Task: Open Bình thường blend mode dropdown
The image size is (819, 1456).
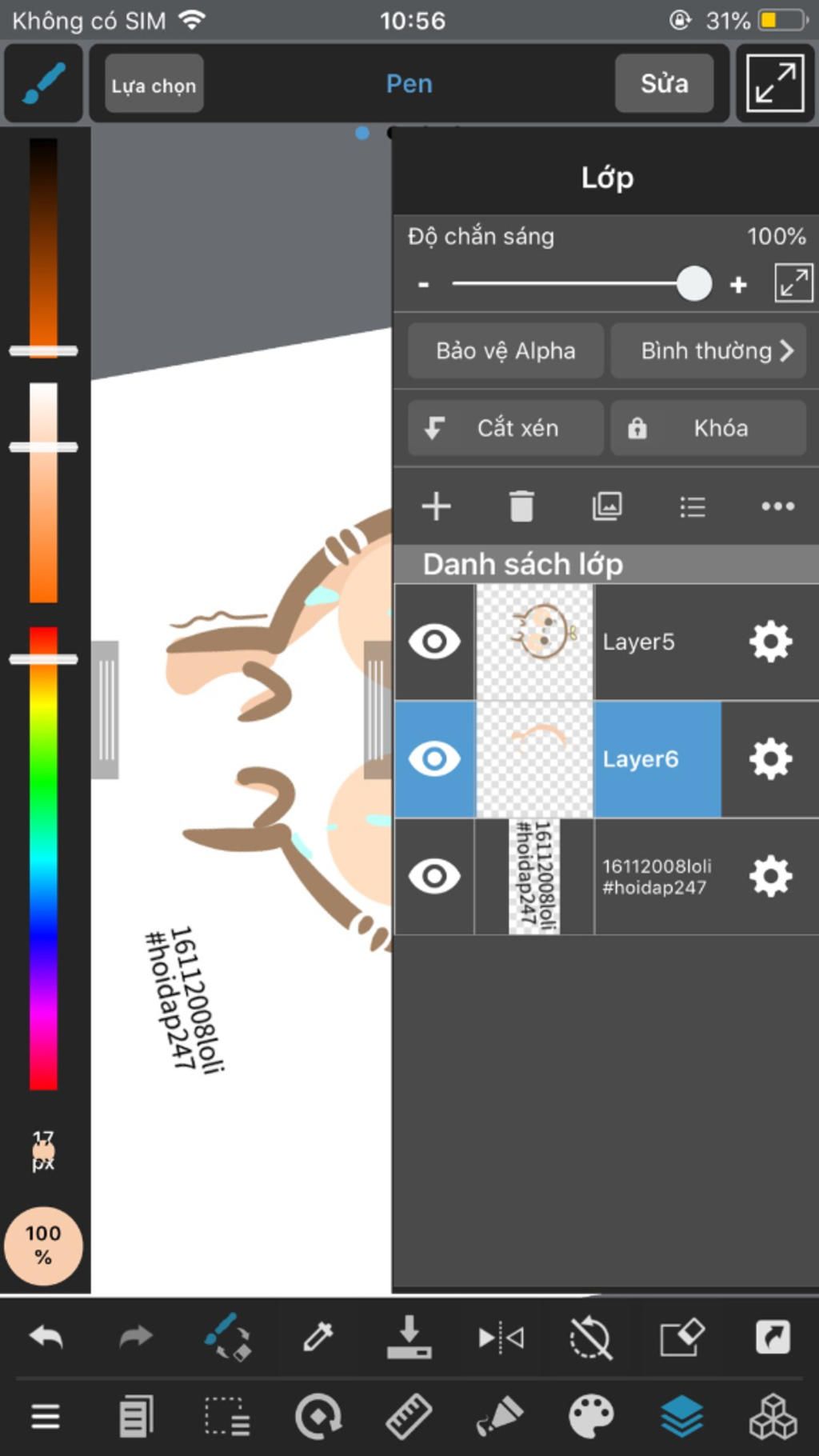Action: click(708, 350)
